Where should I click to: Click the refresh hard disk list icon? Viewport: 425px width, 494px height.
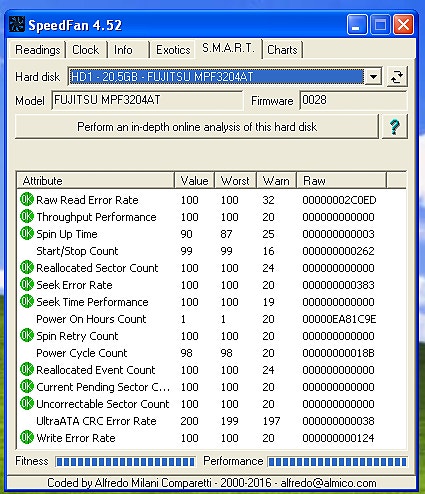(397, 77)
